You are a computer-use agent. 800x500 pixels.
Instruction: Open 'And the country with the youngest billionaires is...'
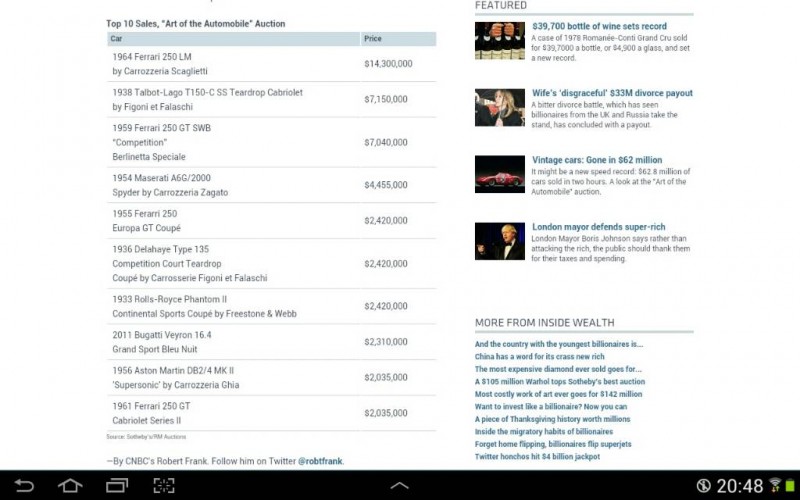[559, 344]
